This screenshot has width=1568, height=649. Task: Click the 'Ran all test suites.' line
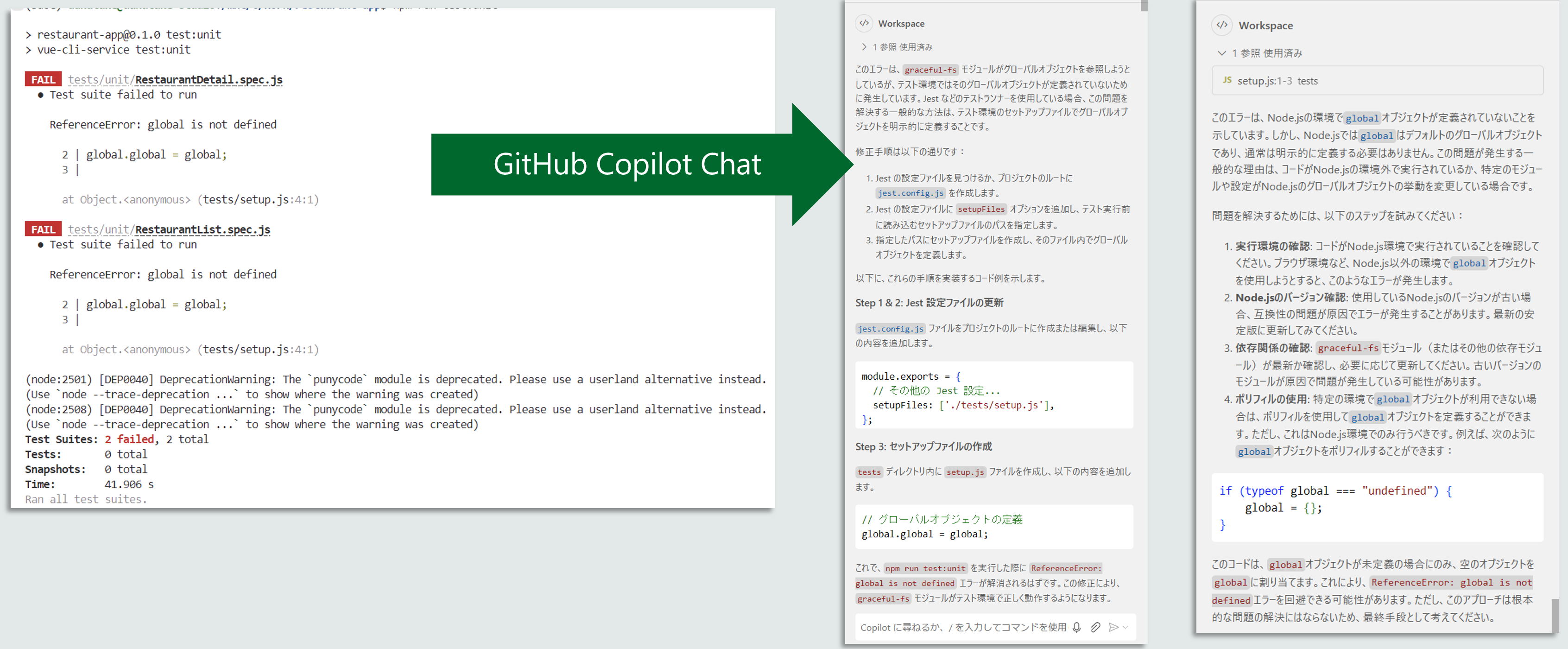click(86, 499)
